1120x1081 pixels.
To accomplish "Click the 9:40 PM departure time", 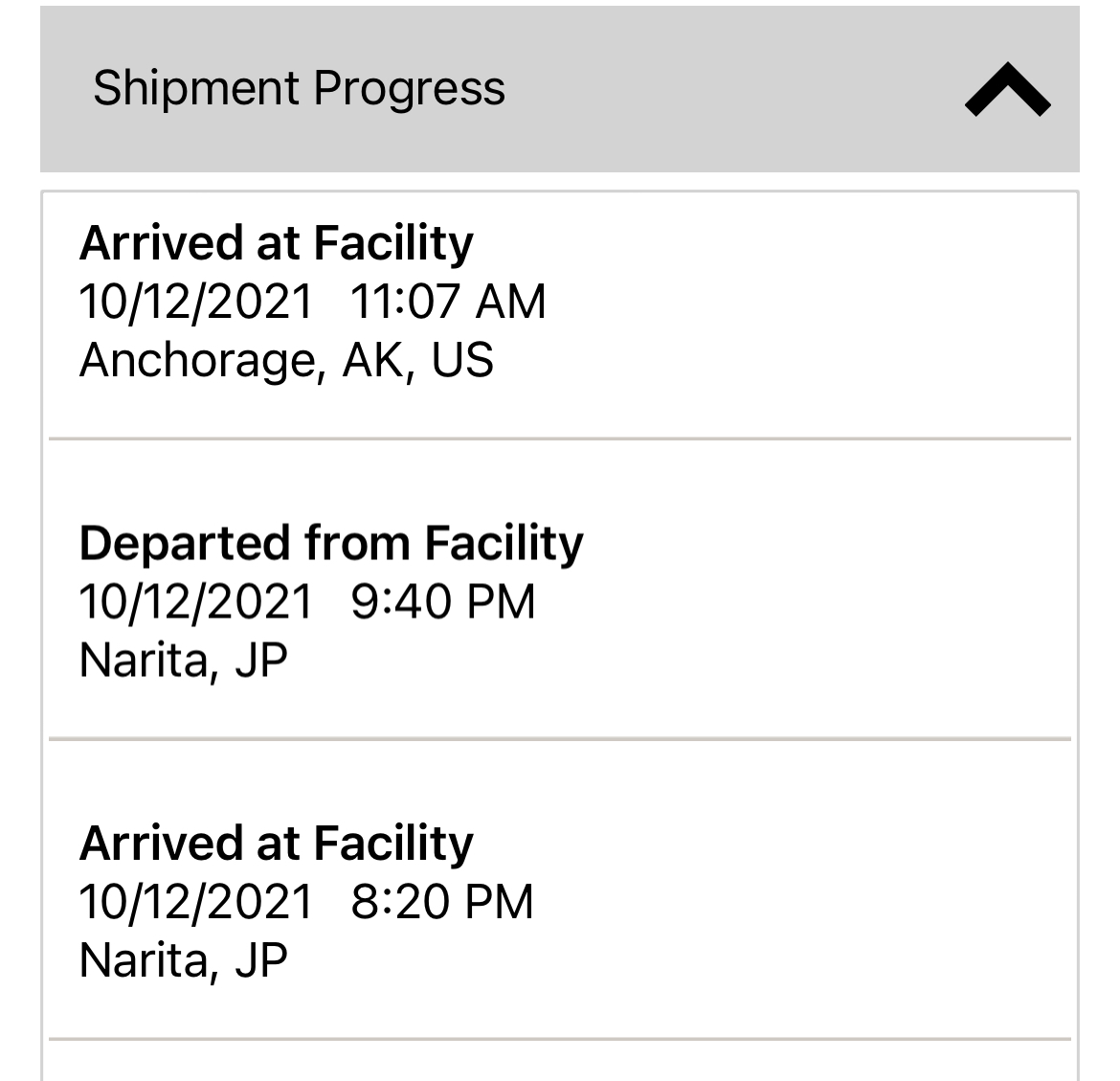I will [443, 602].
